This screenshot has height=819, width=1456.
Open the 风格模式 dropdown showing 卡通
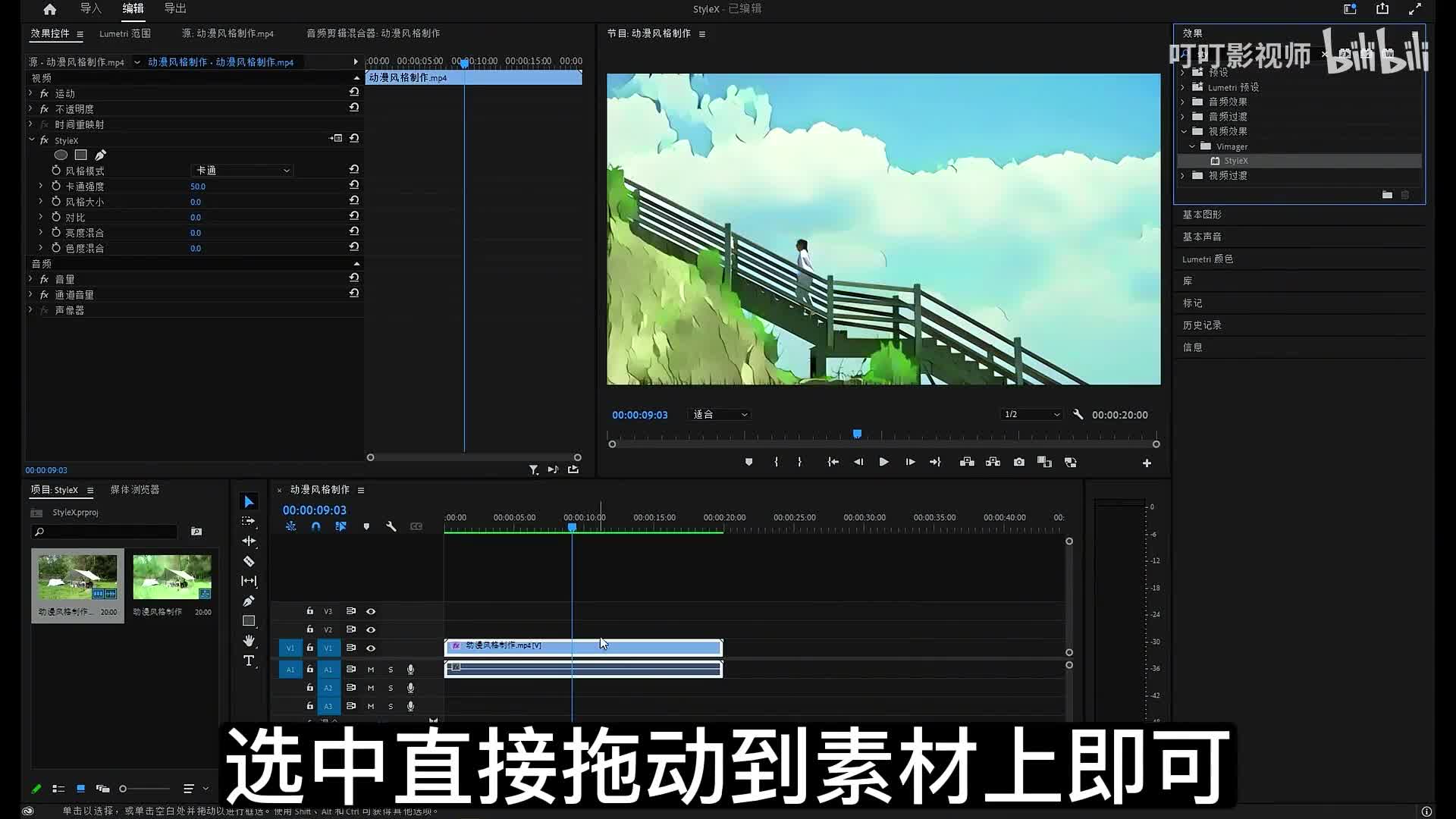click(243, 171)
